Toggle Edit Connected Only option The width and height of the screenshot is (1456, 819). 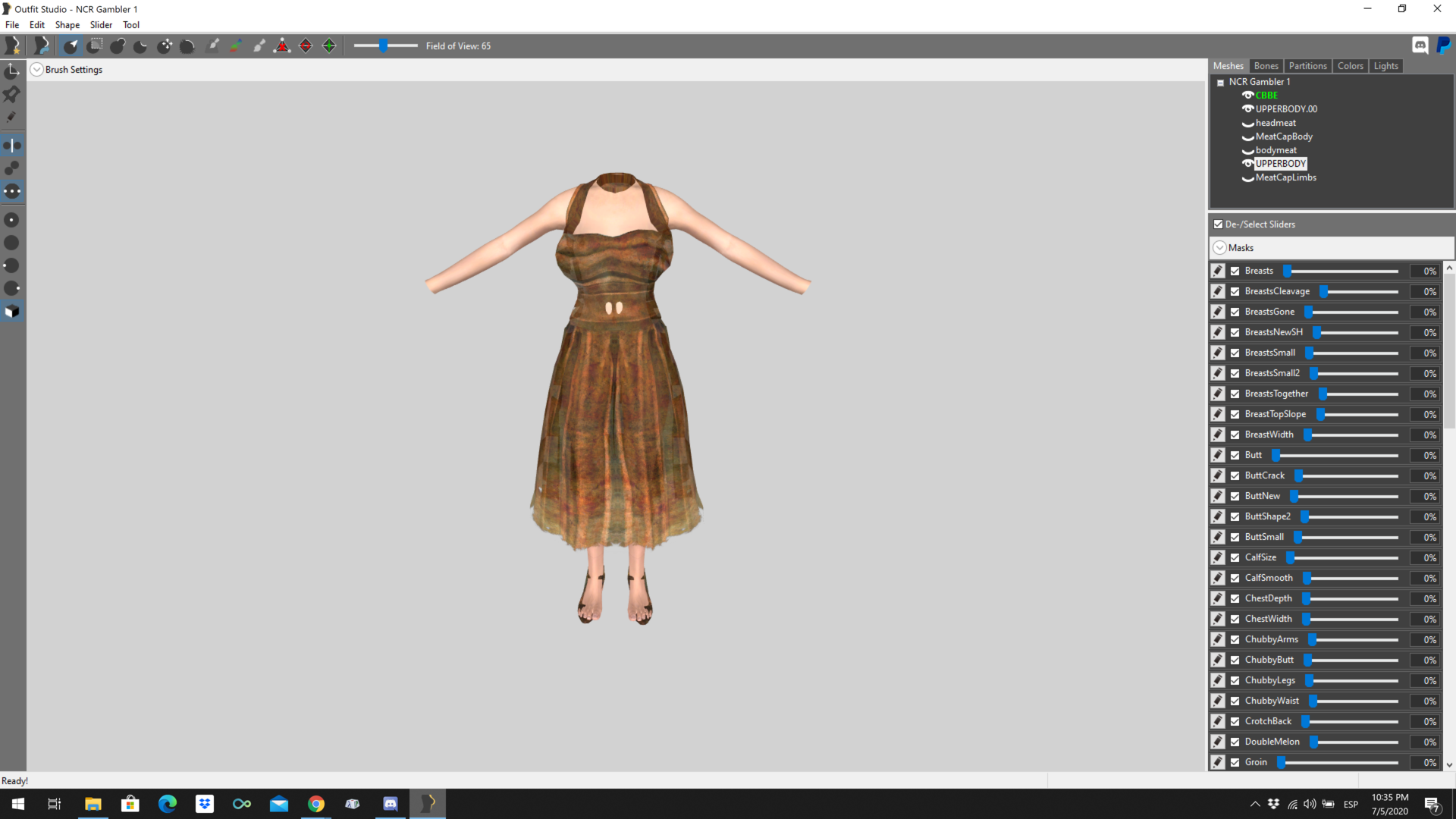(x=12, y=168)
